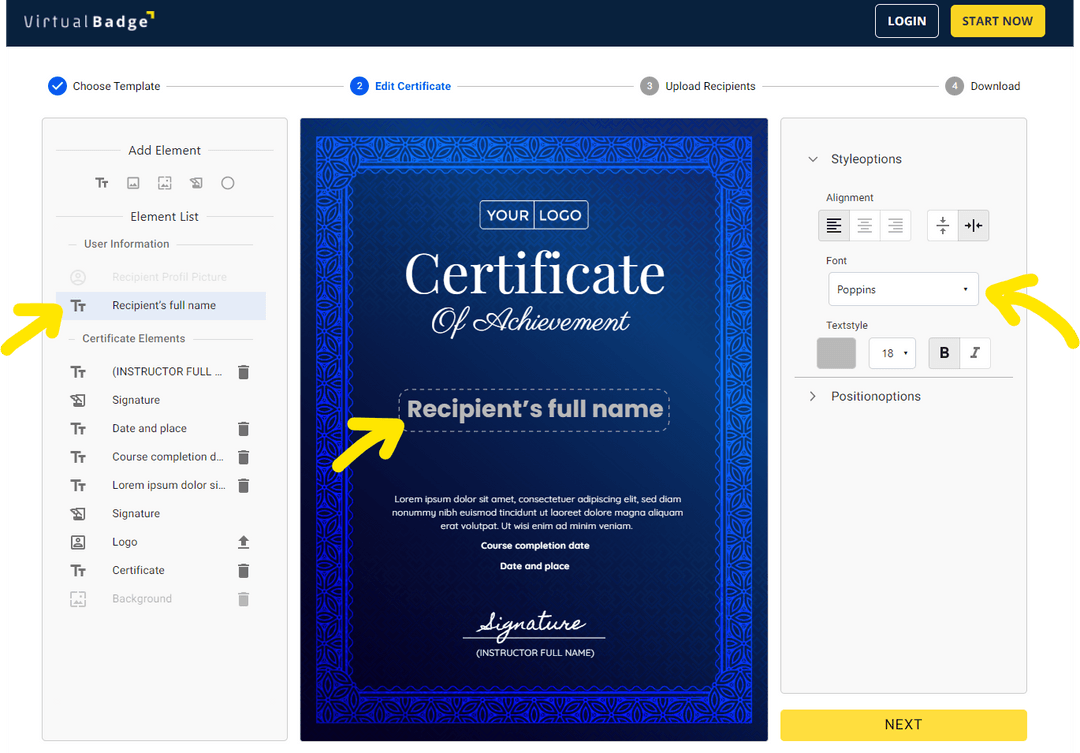Select the Add Text element tool
Viewport: 1080px width, 753px height.
point(101,183)
